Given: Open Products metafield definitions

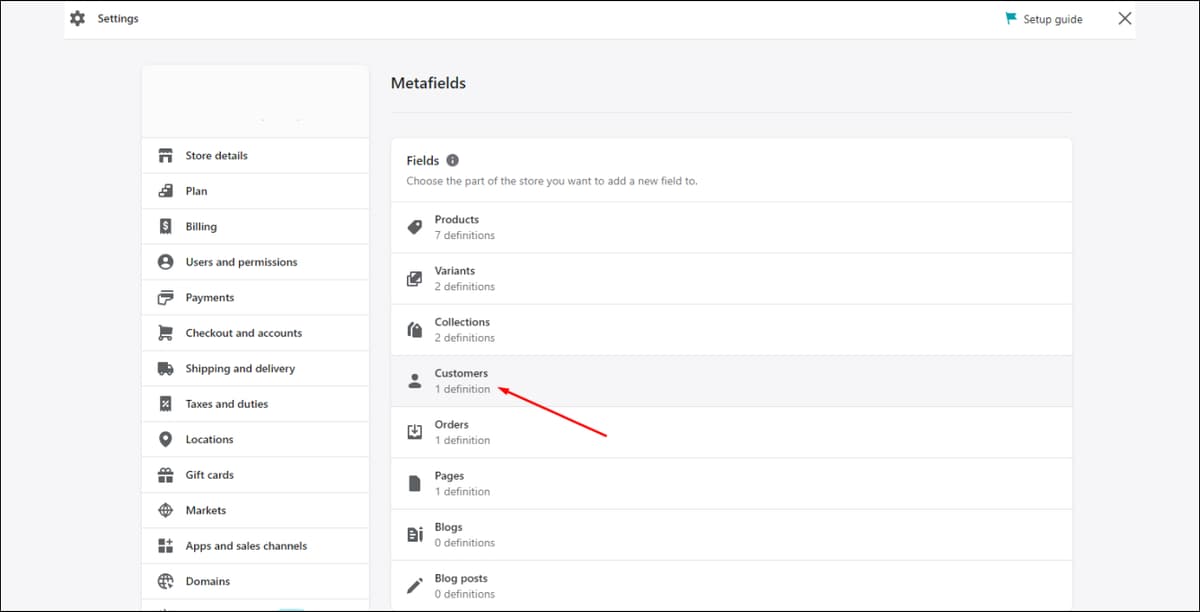Looking at the screenshot, I should tap(731, 227).
